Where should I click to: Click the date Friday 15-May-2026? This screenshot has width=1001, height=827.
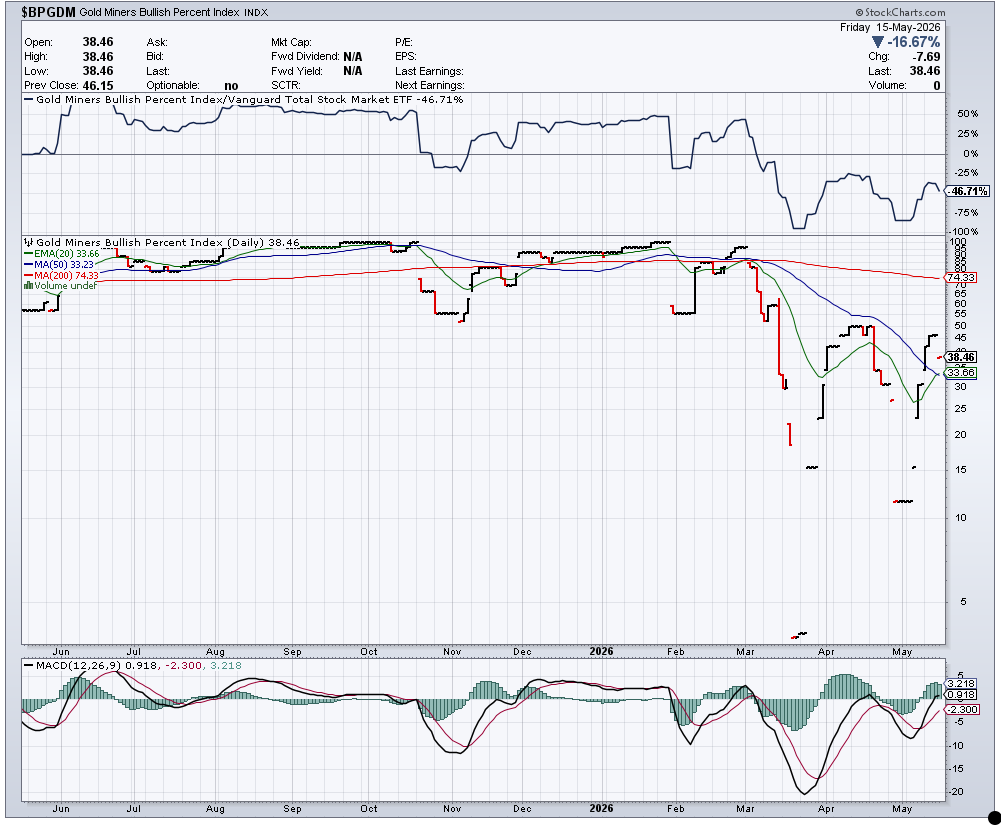[x=890, y=27]
